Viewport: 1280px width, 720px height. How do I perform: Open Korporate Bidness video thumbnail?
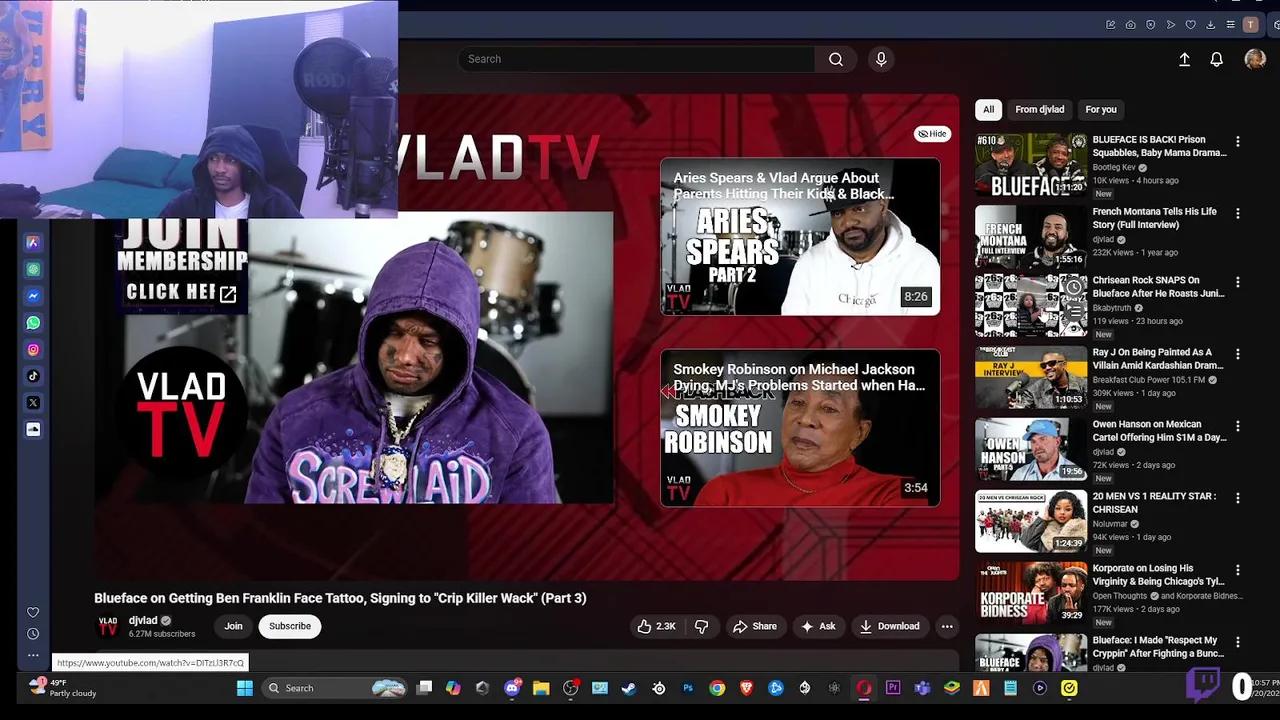tap(1031, 593)
